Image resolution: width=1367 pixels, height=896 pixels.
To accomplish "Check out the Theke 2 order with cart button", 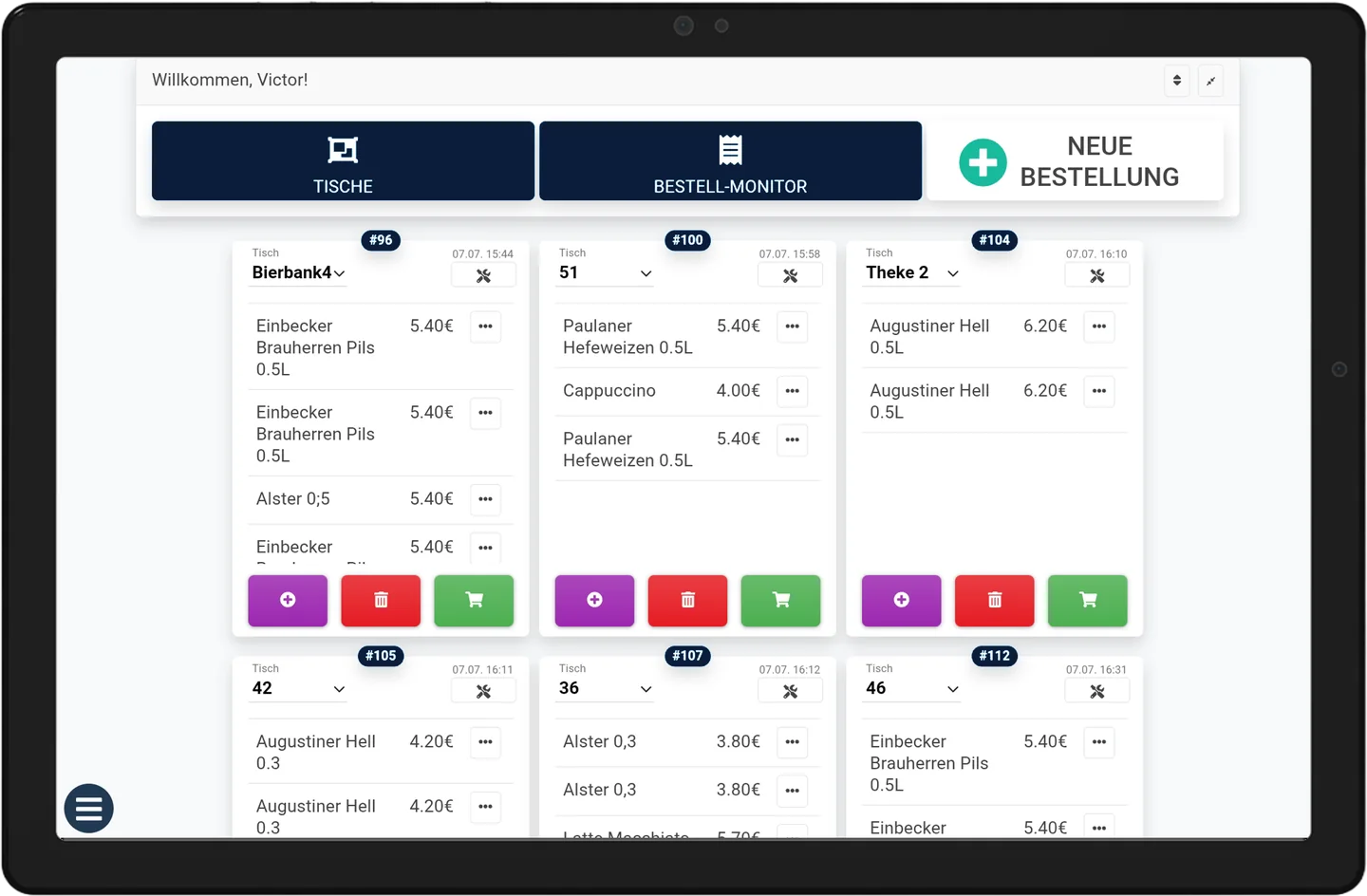I will [1088, 600].
